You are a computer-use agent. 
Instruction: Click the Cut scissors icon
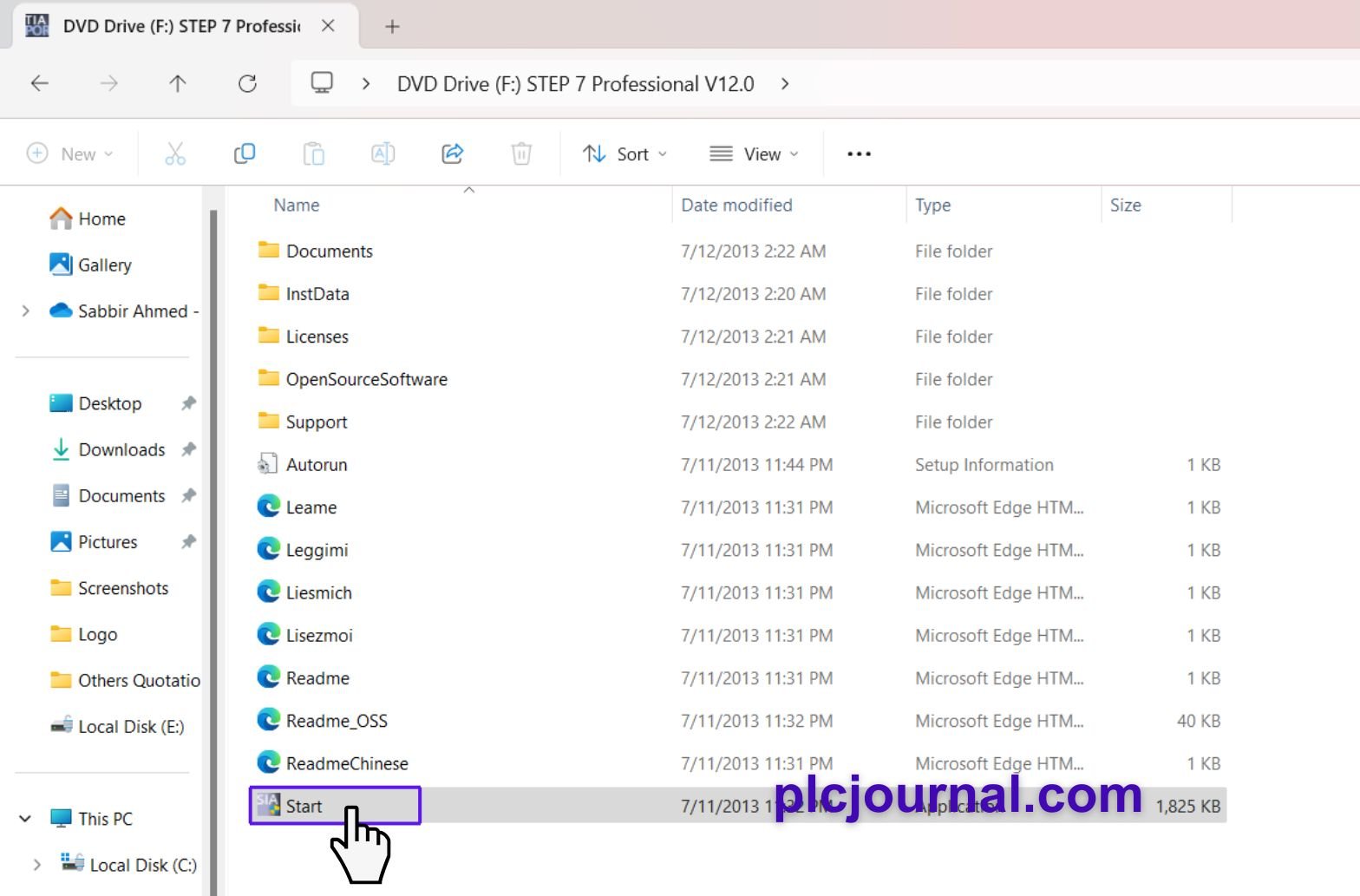(x=175, y=154)
